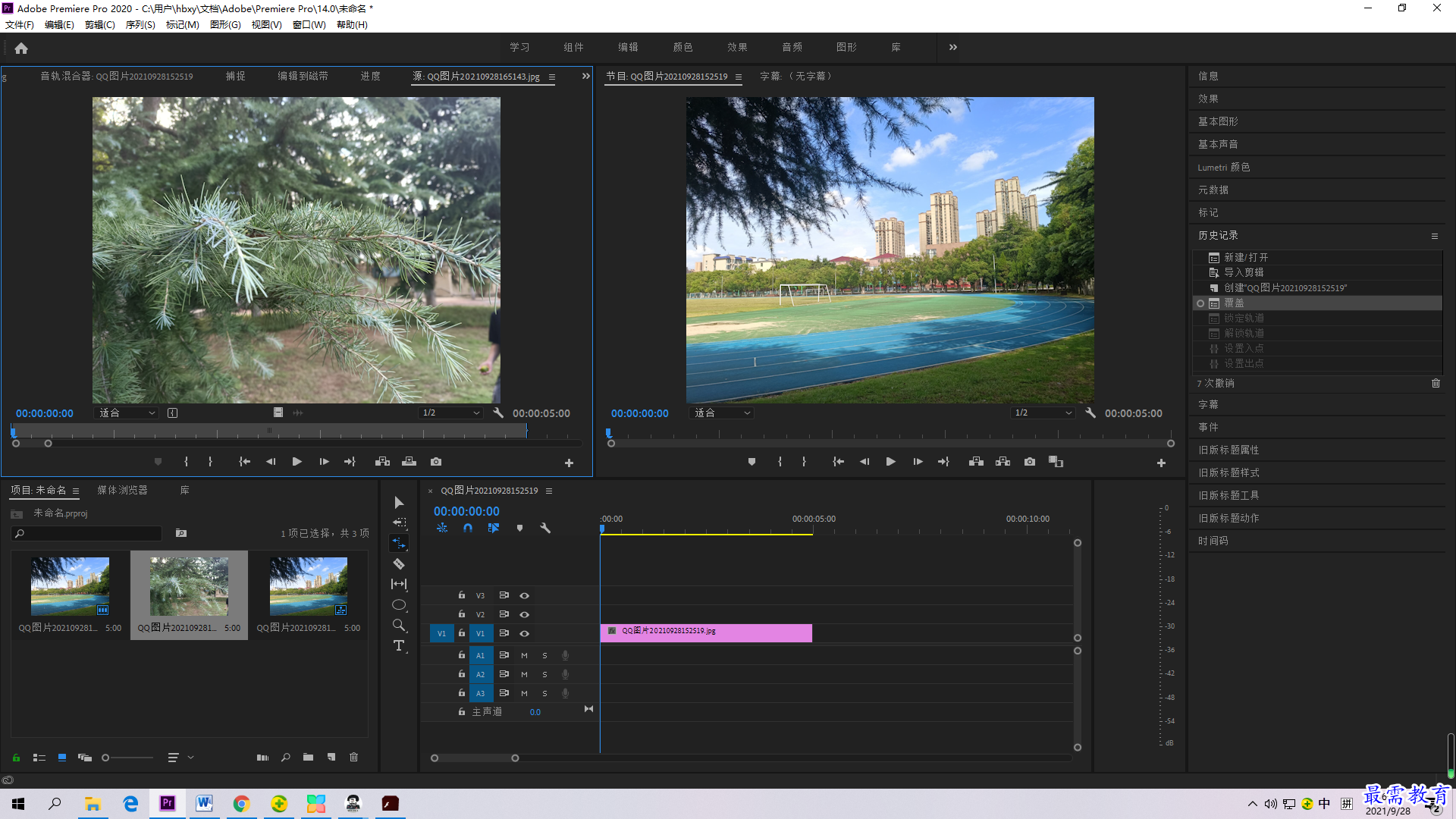Switch Project panel to list view
Viewport: 1456px width, 819px height.
[39, 757]
